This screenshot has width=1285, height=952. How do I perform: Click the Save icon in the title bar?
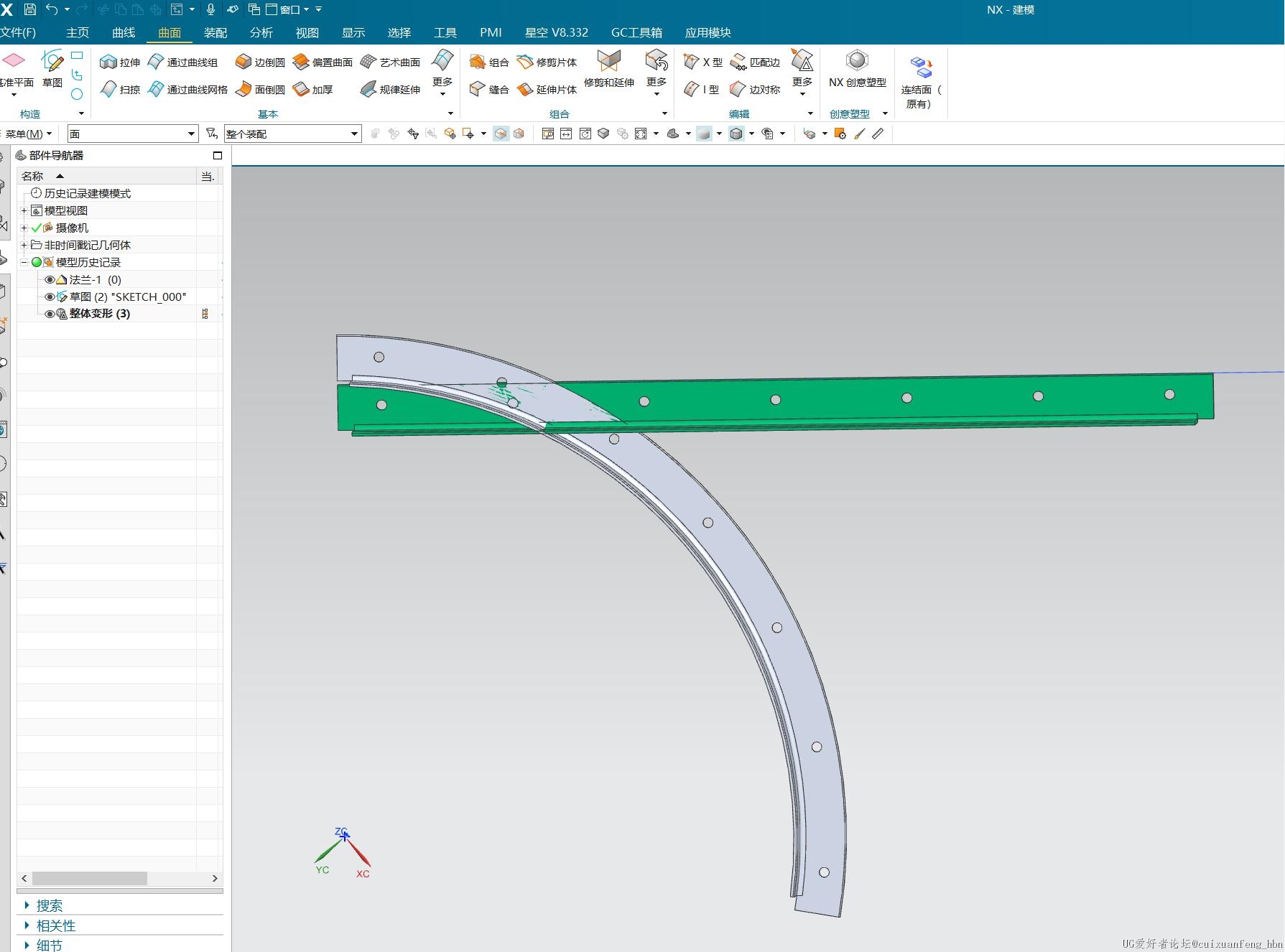pos(30,9)
